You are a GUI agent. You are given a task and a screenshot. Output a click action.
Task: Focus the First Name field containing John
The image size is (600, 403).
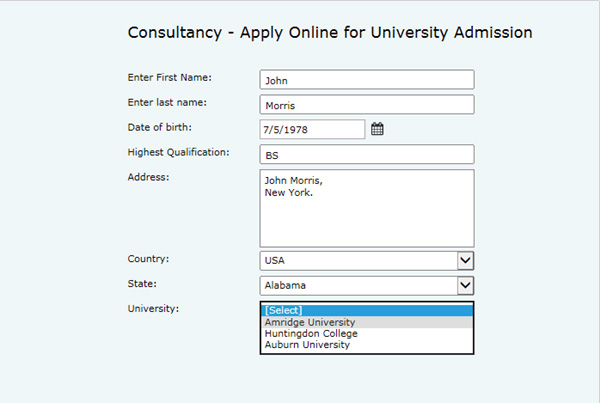click(367, 80)
